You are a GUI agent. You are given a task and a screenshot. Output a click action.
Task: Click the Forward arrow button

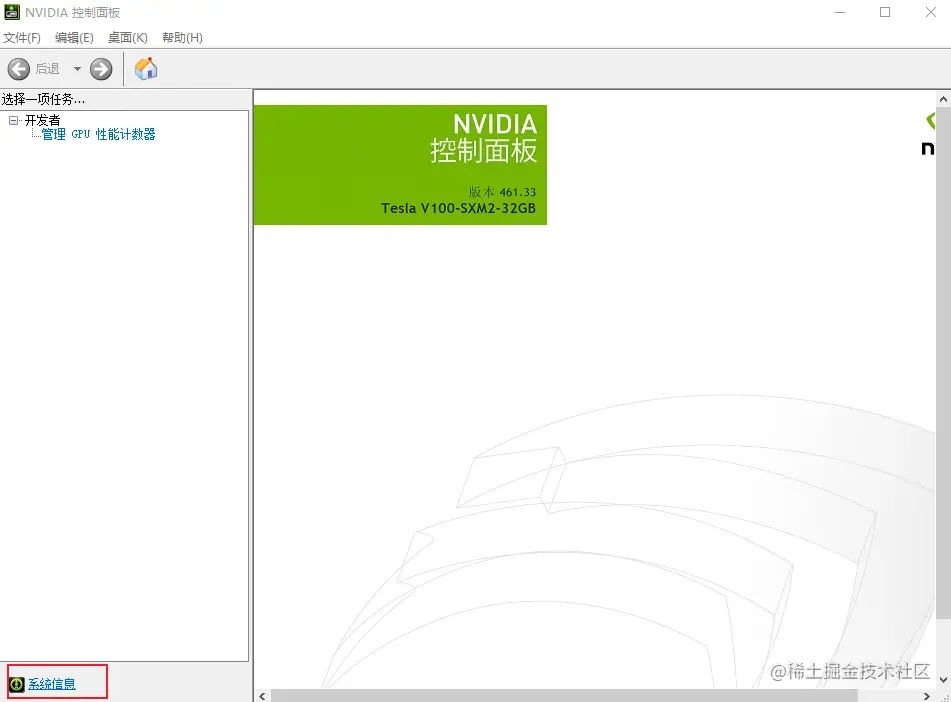pos(101,69)
